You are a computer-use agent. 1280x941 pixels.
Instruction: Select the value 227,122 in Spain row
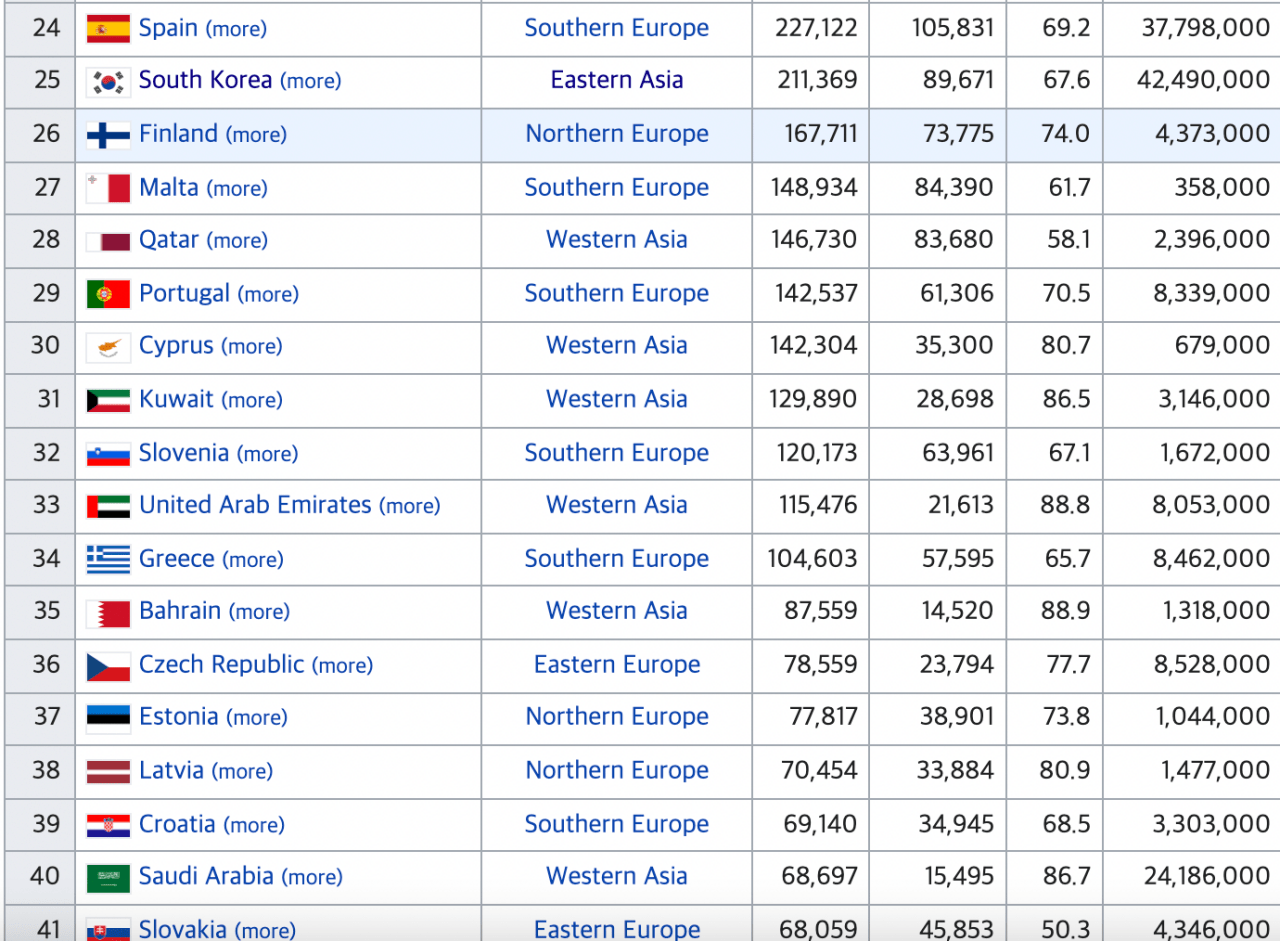[x=816, y=28]
